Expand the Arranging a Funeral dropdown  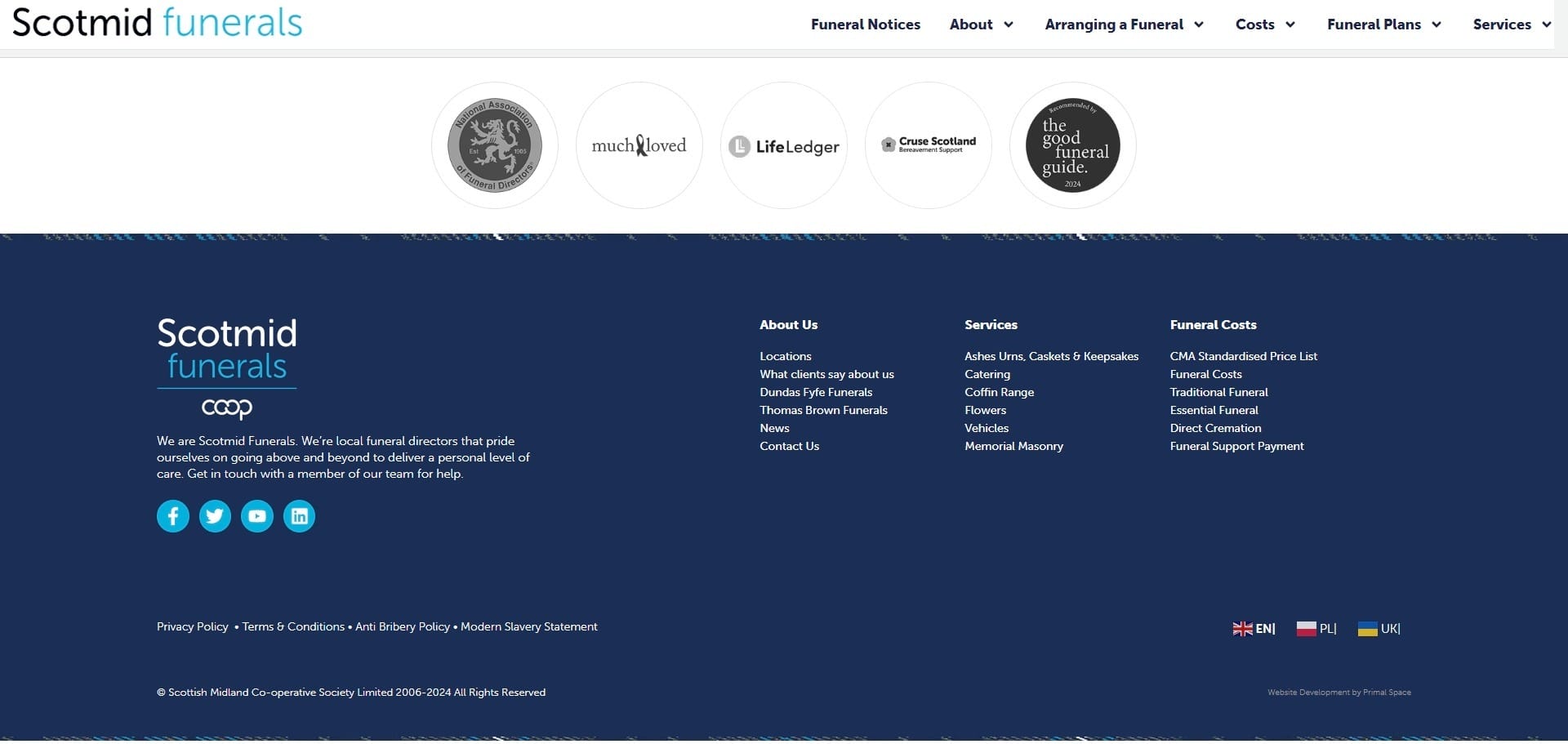1125,25
